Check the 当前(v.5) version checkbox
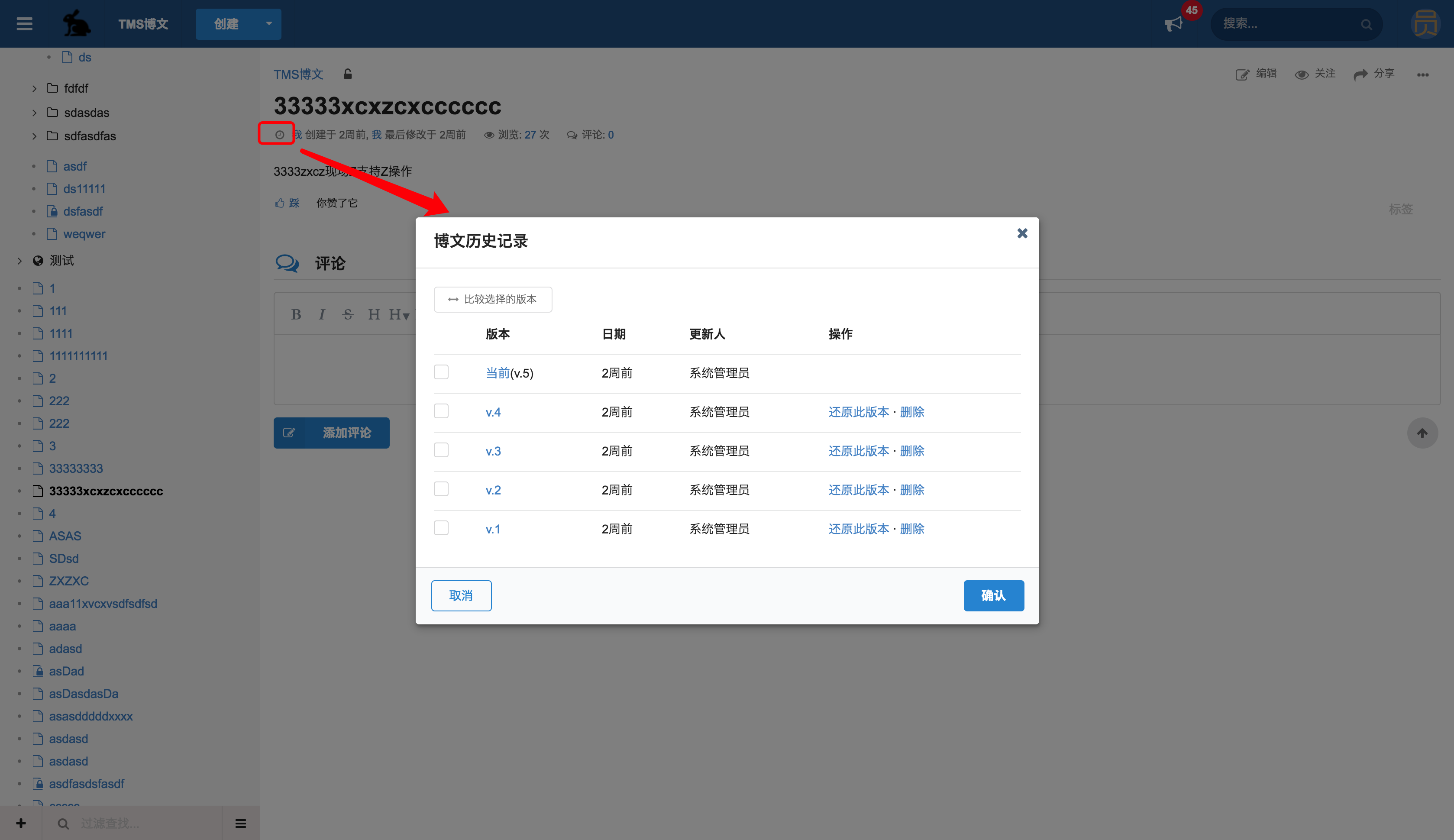Viewport: 1454px width, 840px height. tap(441, 372)
